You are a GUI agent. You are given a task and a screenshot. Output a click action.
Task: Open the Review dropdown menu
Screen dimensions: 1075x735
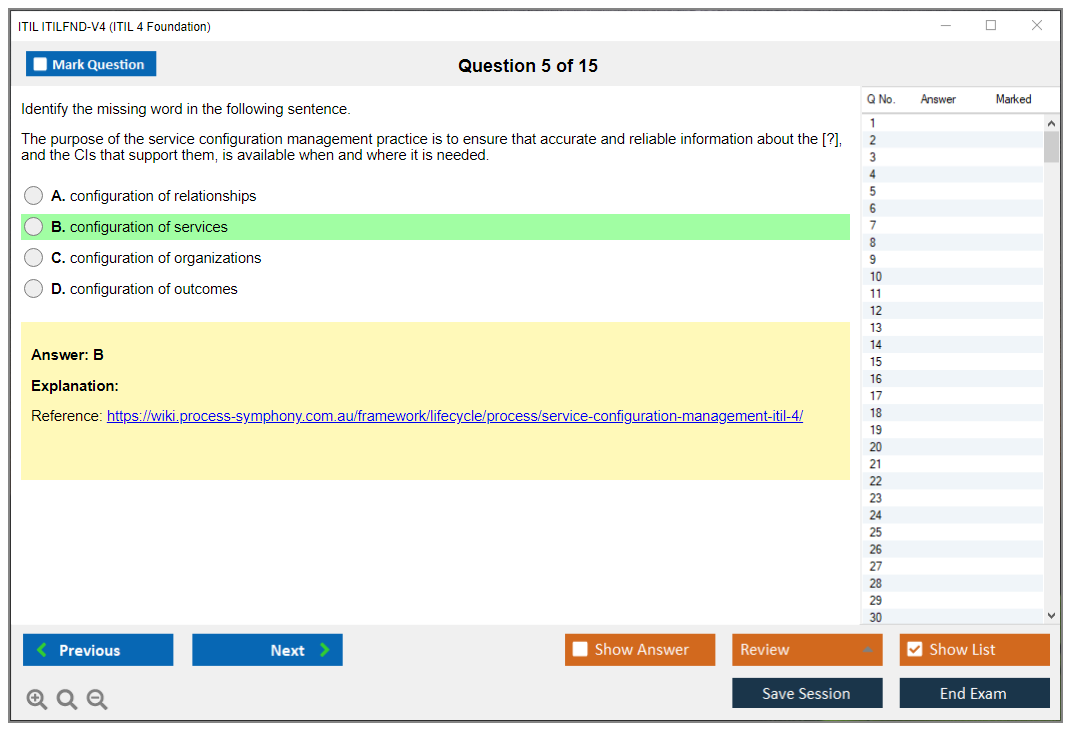tap(807, 650)
